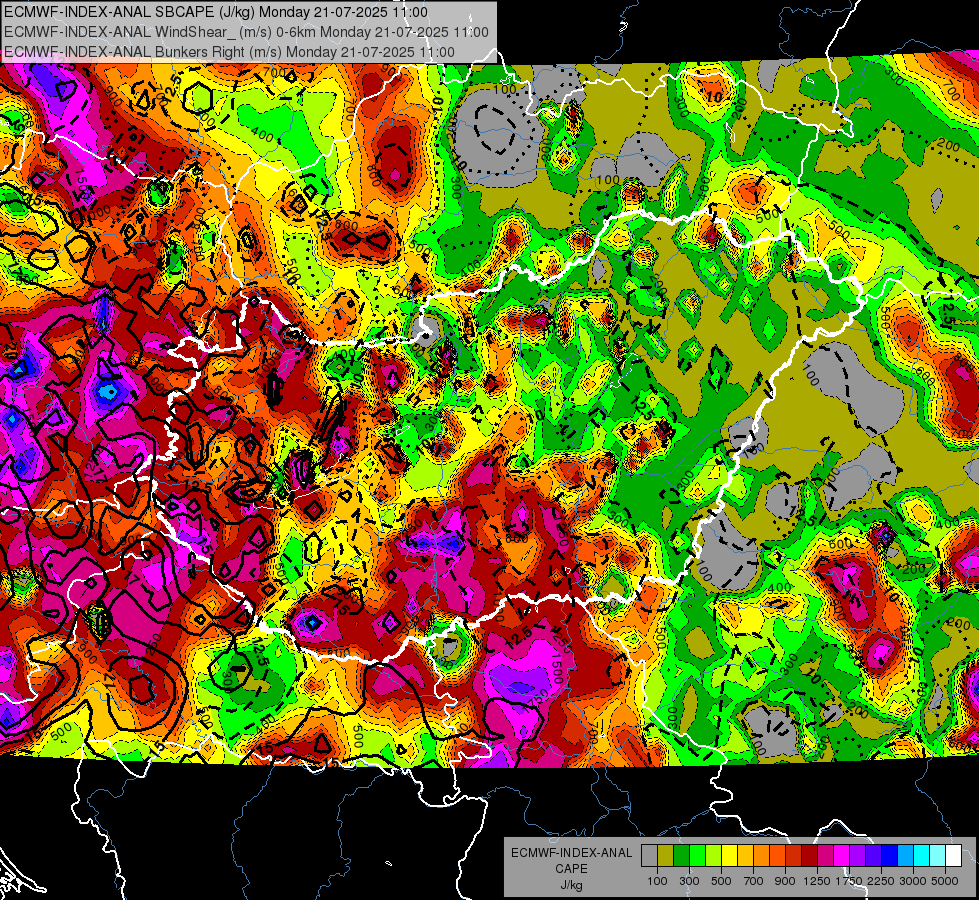The width and height of the screenshot is (979, 900).
Task: Pick the lime yellow-green legend swatch
Action: coord(713,856)
